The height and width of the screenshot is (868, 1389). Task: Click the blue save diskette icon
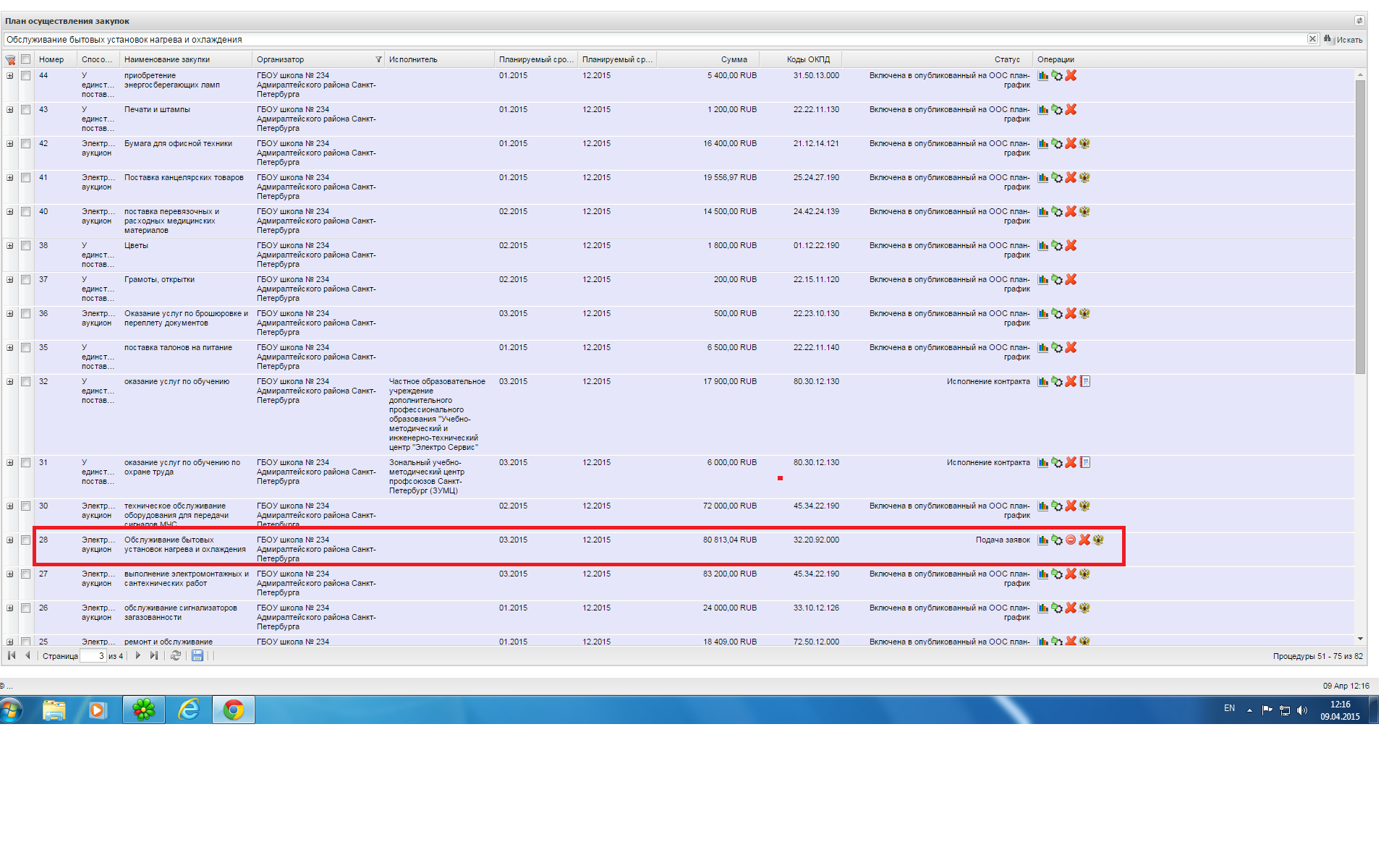[197, 655]
